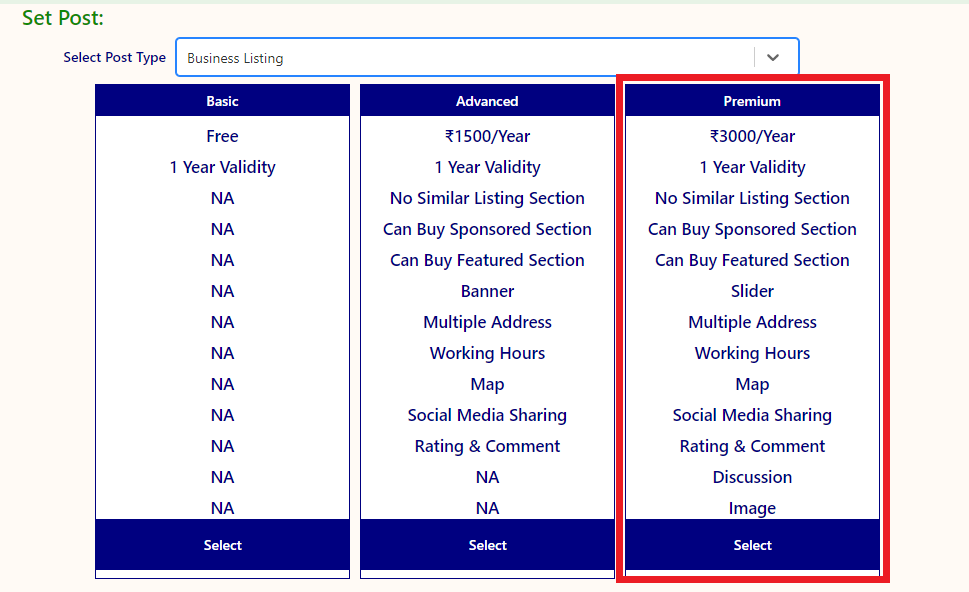969x592 pixels.
Task: Select Slider feature in Premium plan
Action: click(752, 291)
